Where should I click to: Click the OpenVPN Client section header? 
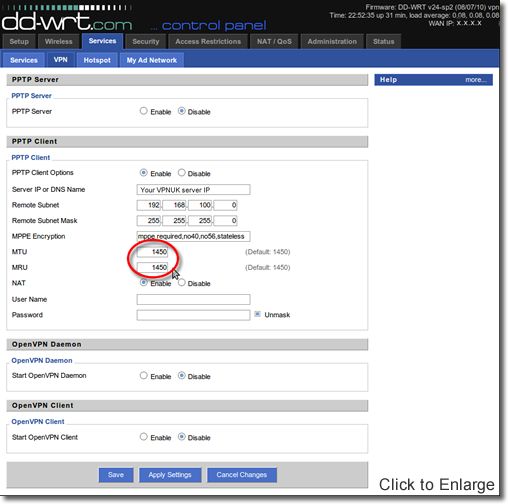[x=187, y=406]
